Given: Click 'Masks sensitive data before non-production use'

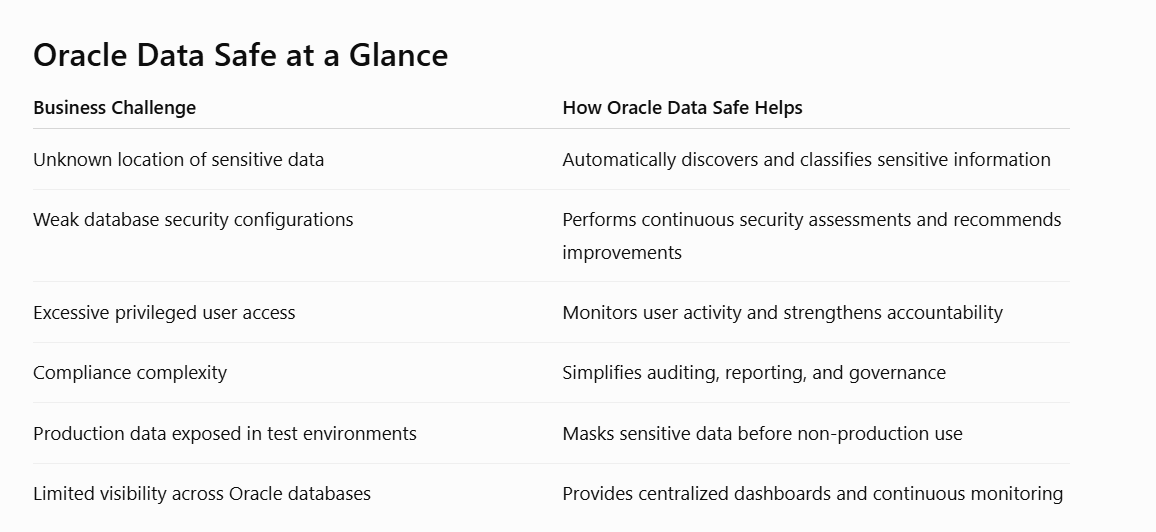Looking at the screenshot, I should click(762, 433).
